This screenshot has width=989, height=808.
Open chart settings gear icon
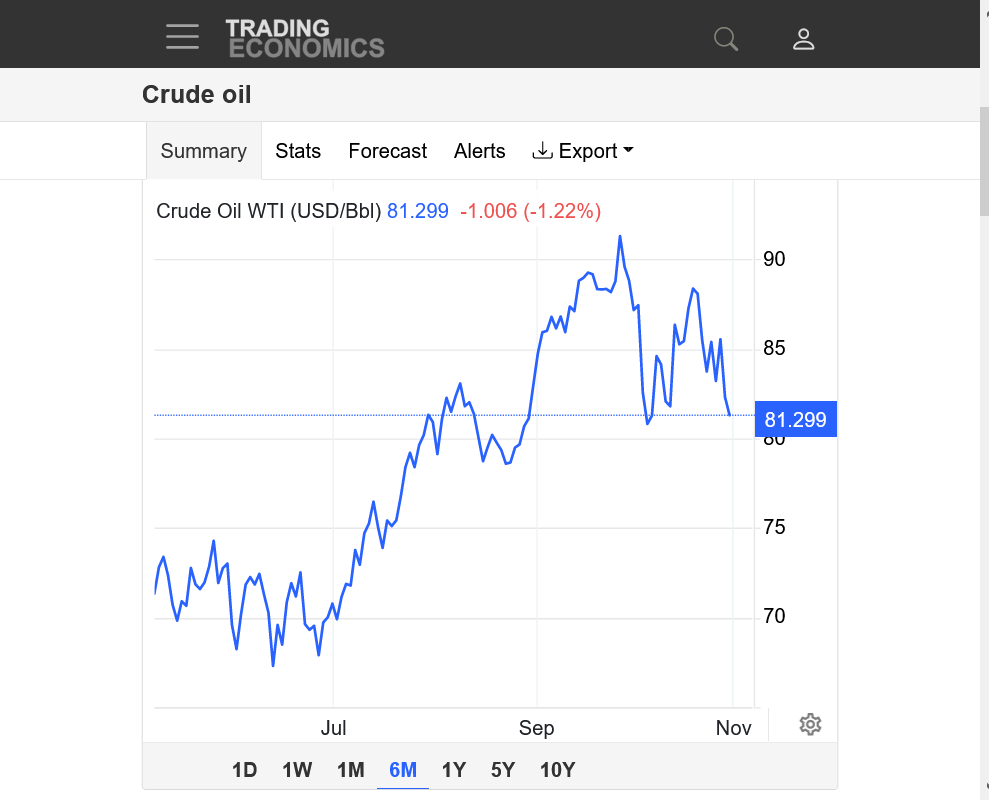811,724
